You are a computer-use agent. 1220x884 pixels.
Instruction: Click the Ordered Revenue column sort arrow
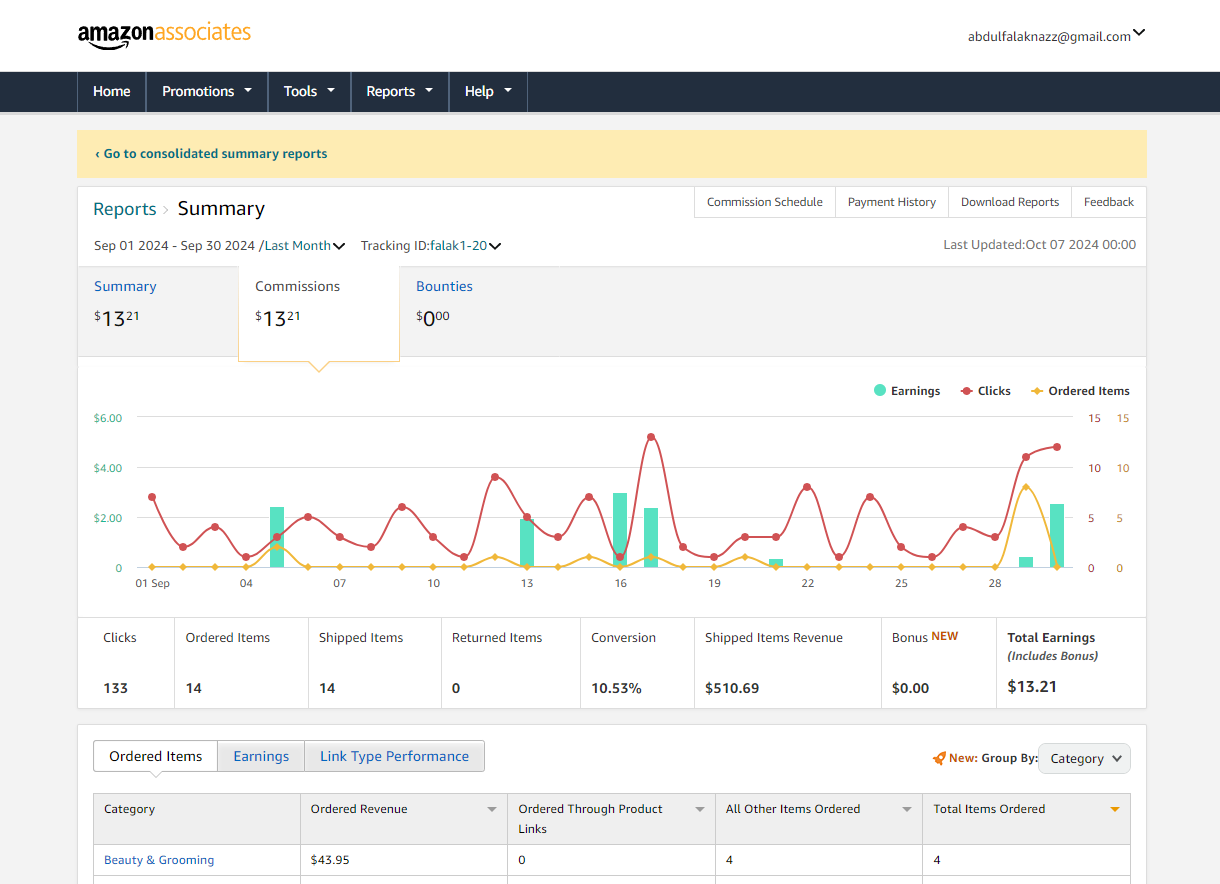point(492,809)
